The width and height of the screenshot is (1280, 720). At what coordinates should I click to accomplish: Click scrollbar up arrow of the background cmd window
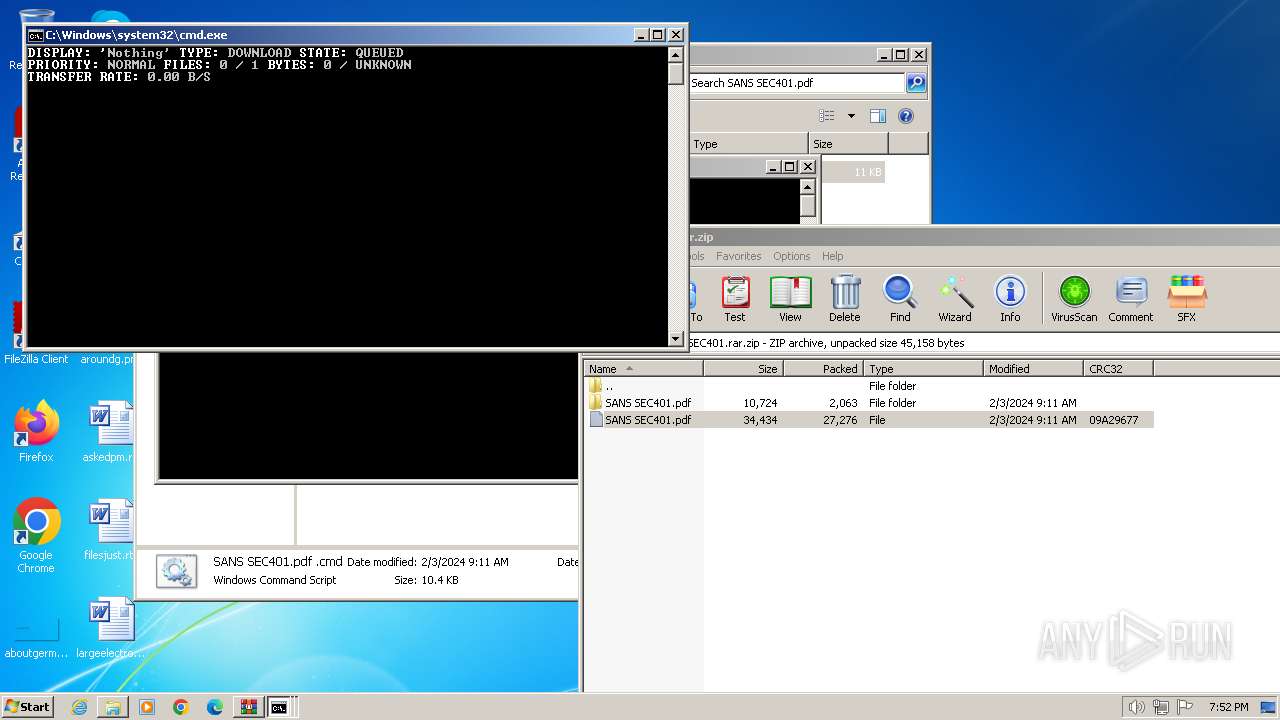click(808, 186)
